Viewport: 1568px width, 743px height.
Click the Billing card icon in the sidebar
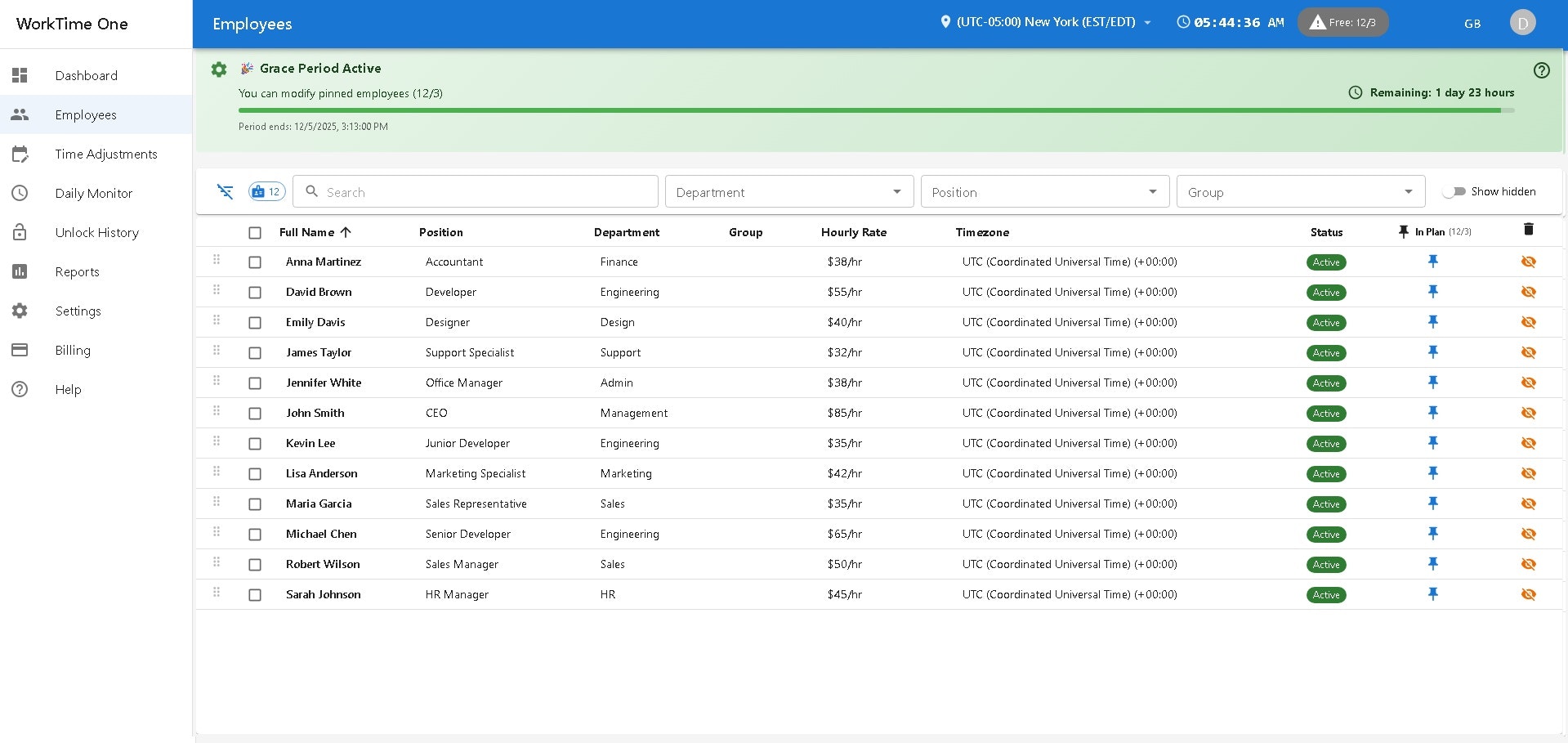[x=20, y=350]
